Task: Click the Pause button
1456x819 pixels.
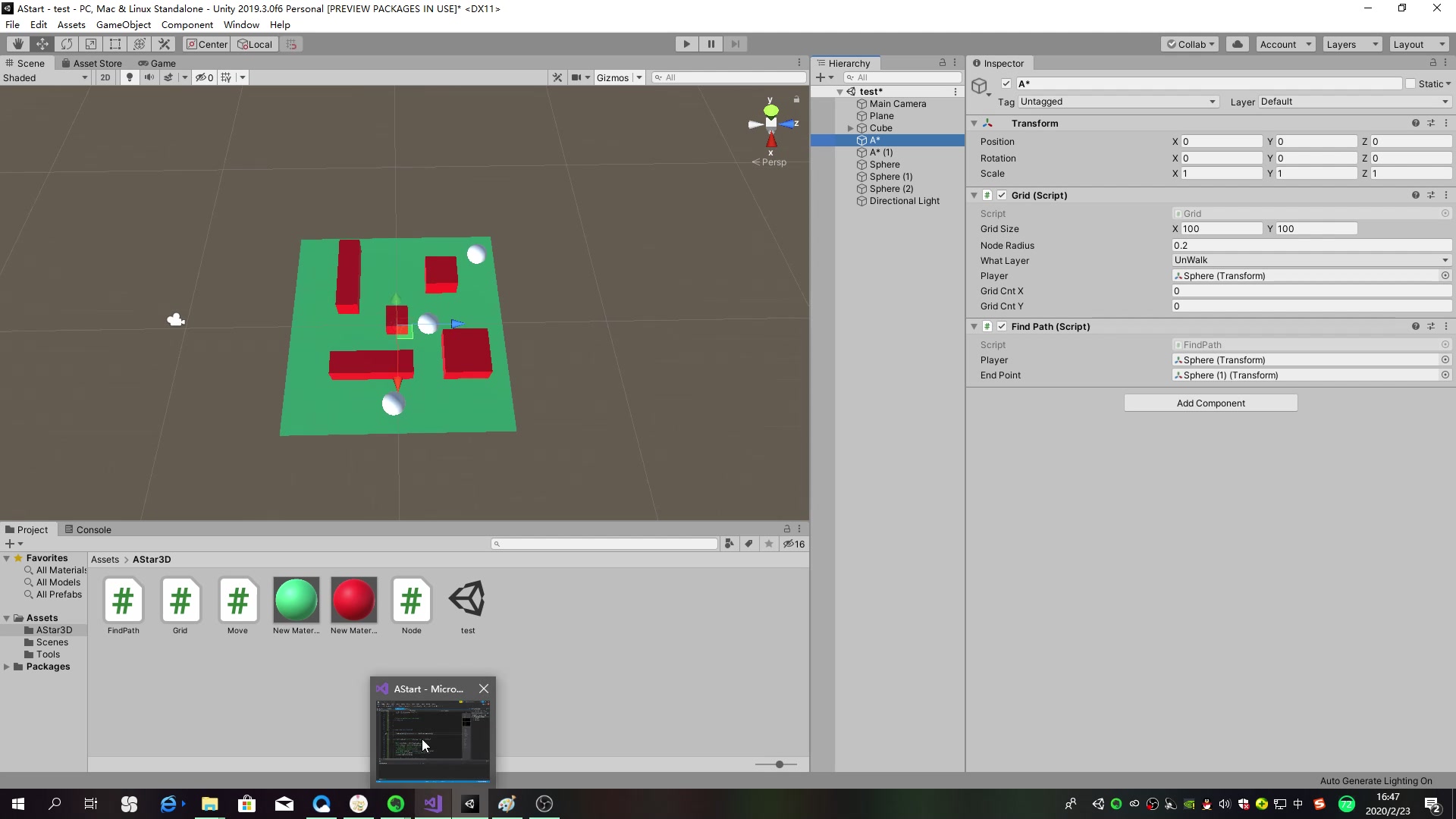Action: tap(711, 43)
